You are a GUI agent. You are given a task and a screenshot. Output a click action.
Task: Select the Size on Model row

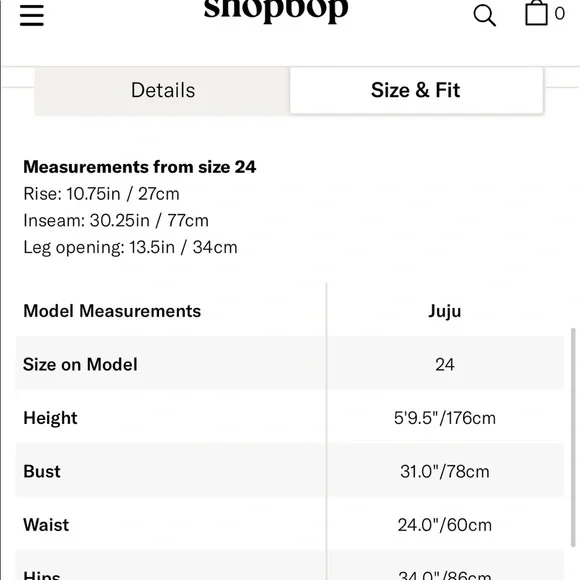click(290, 364)
